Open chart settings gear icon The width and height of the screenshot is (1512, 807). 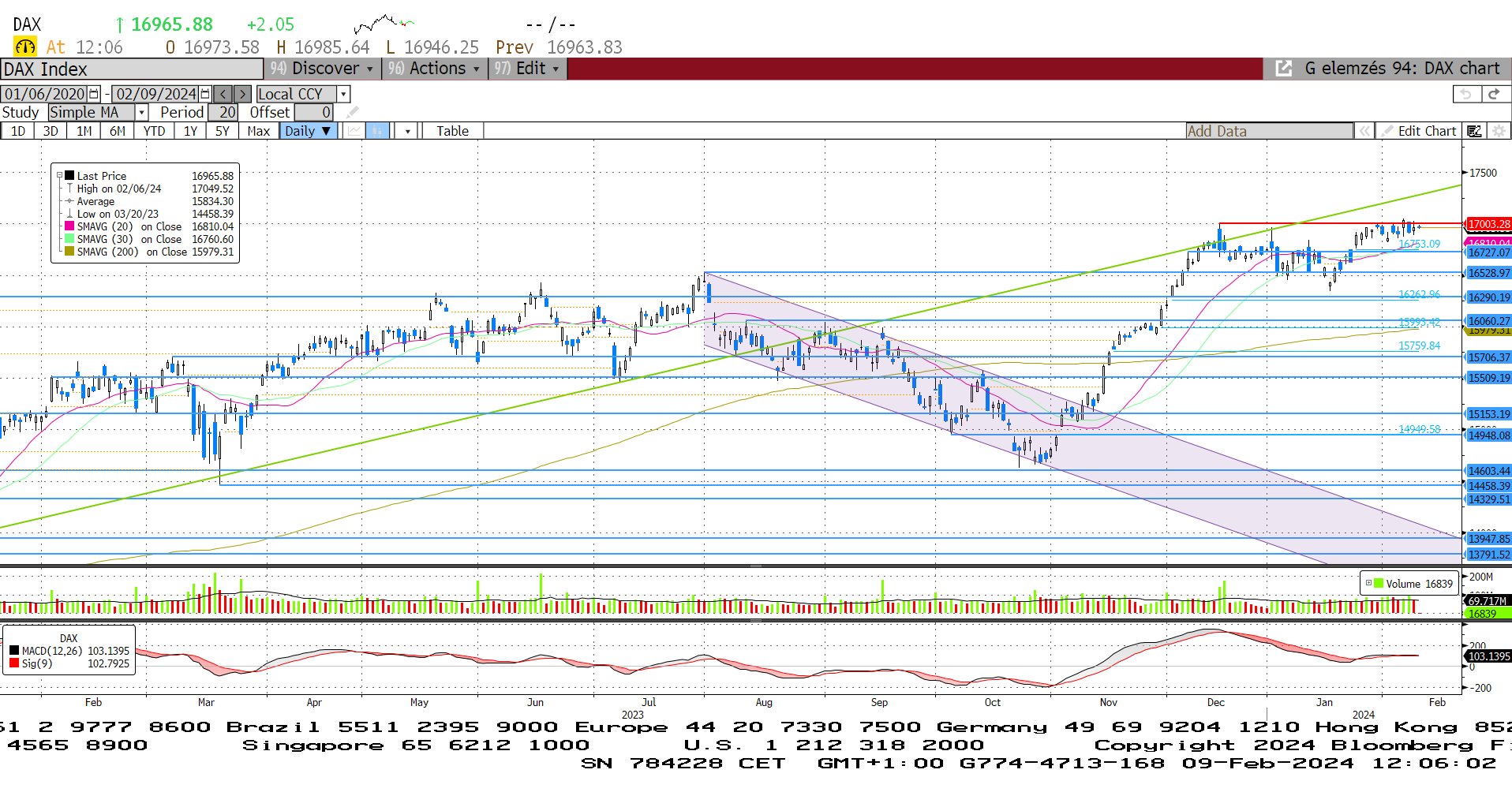coord(1499,131)
